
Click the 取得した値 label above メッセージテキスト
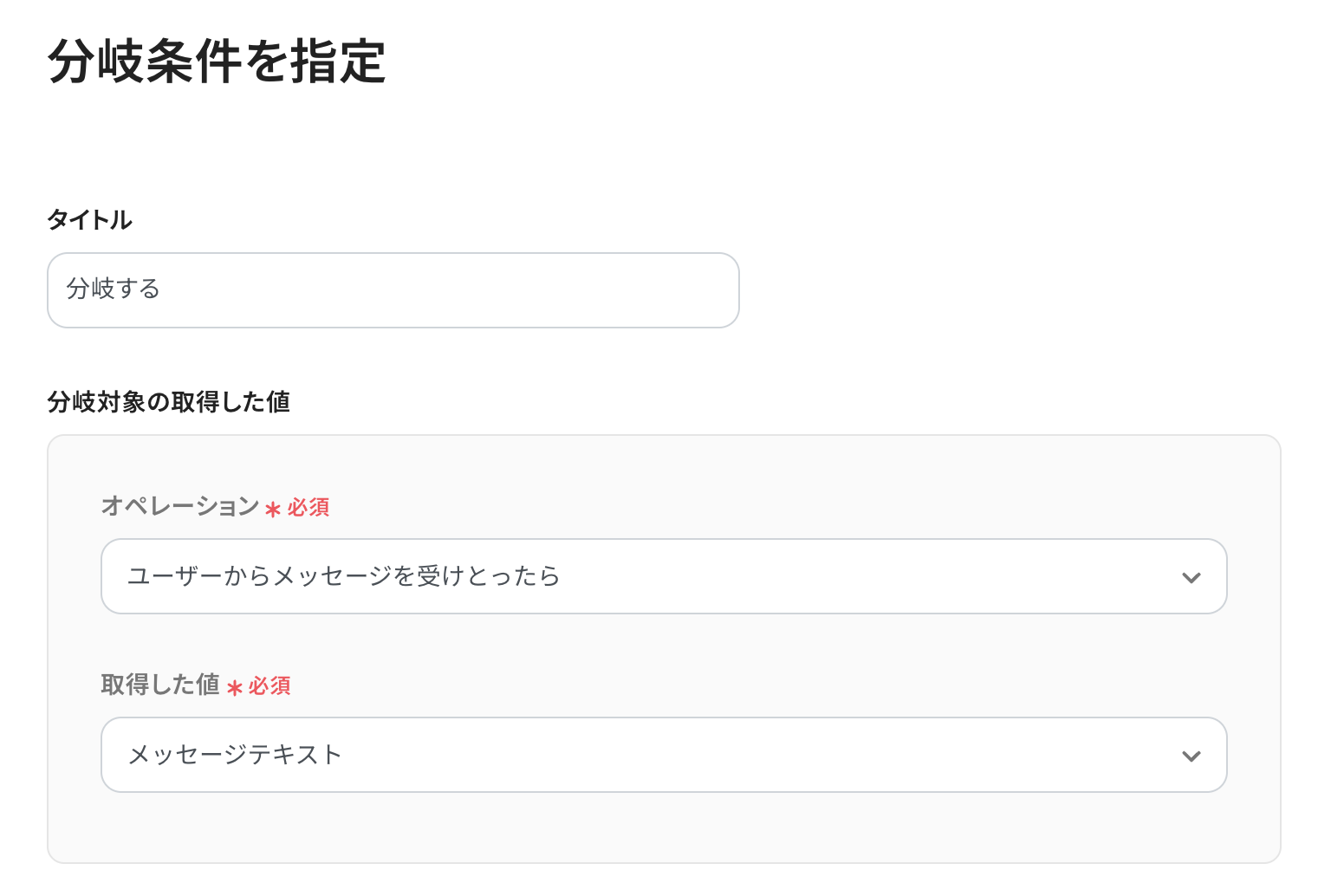160,685
